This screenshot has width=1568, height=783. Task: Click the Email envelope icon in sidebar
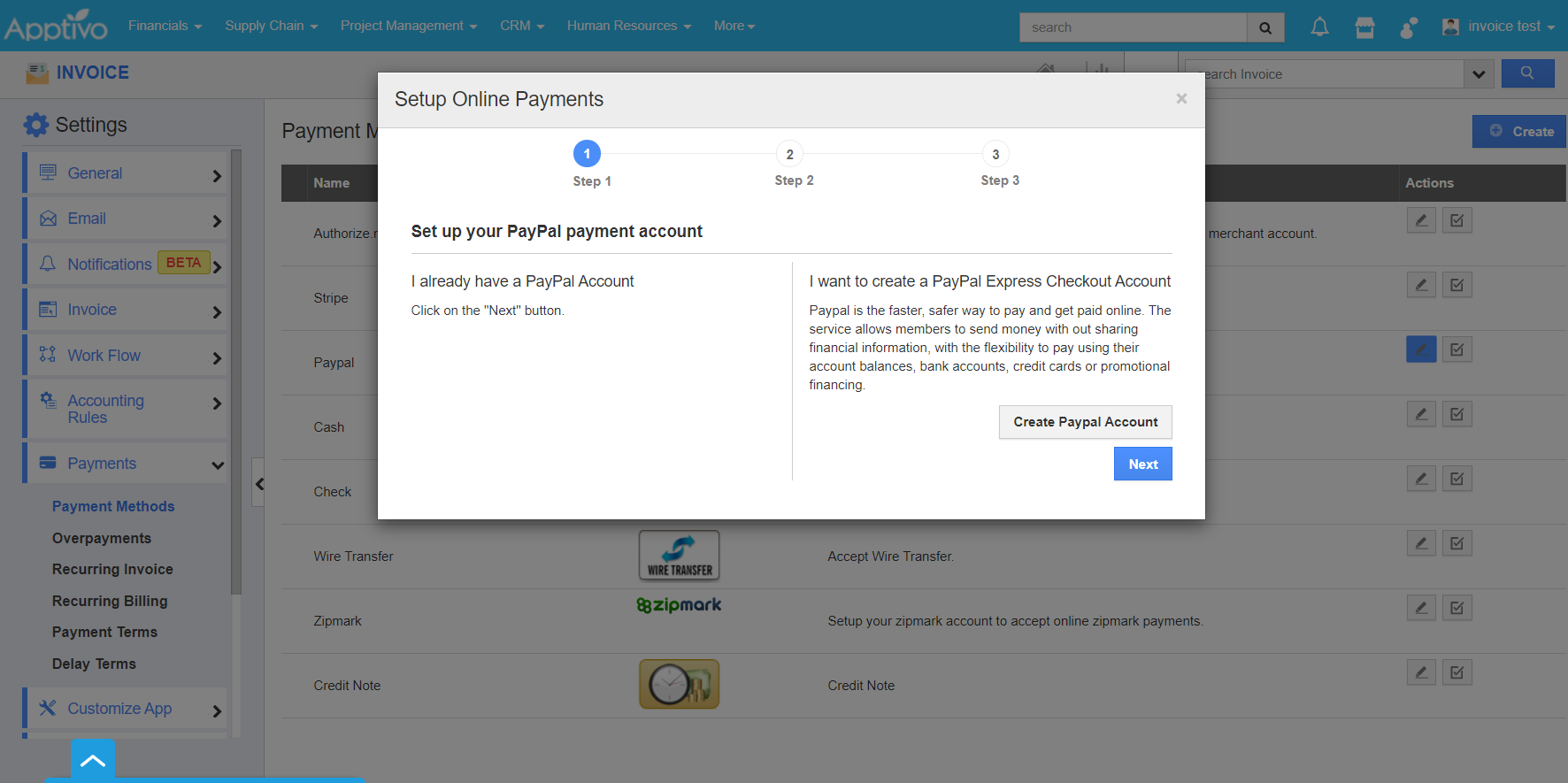coord(48,219)
